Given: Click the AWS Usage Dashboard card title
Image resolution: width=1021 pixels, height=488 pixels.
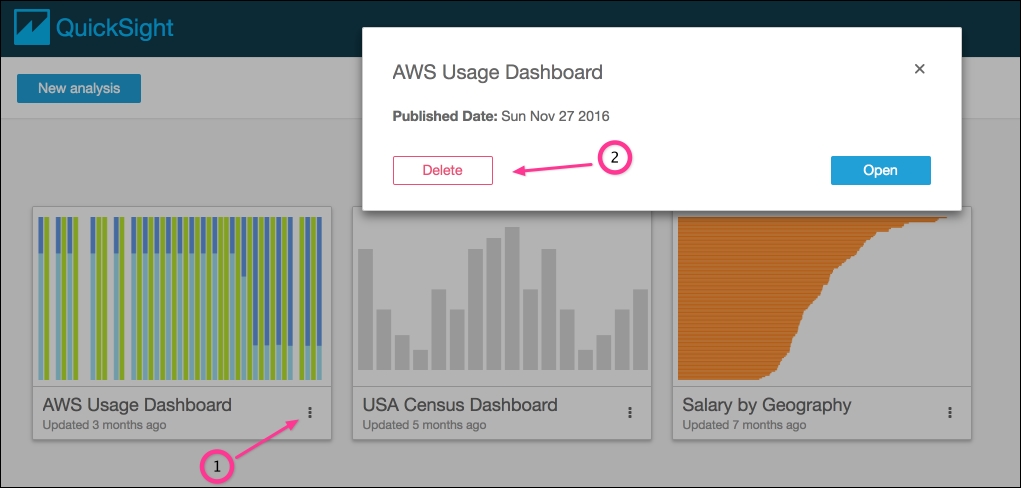Looking at the screenshot, I should click(x=137, y=405).
